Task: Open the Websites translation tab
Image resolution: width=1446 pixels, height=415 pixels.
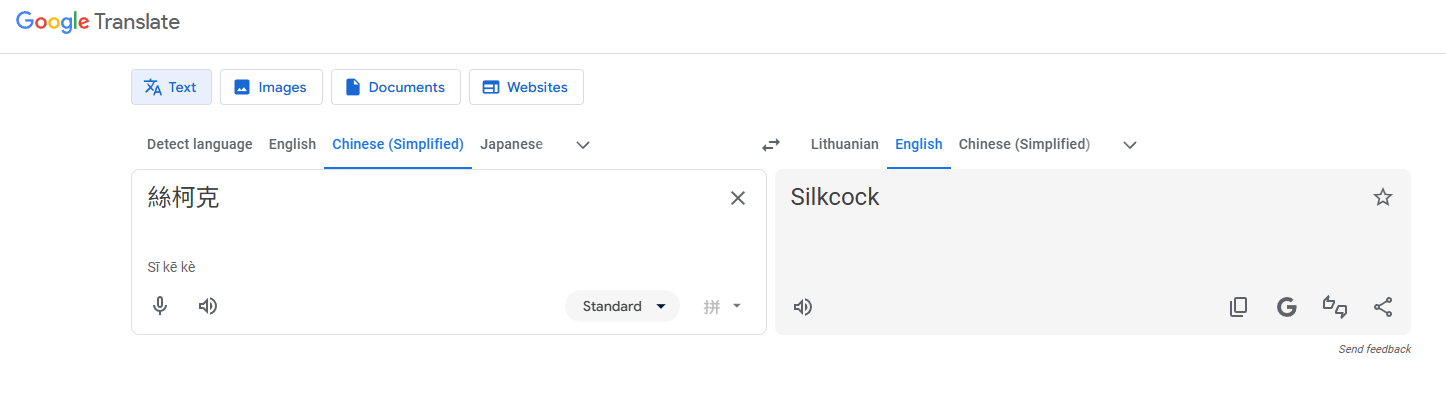Action: coord(526,87)
